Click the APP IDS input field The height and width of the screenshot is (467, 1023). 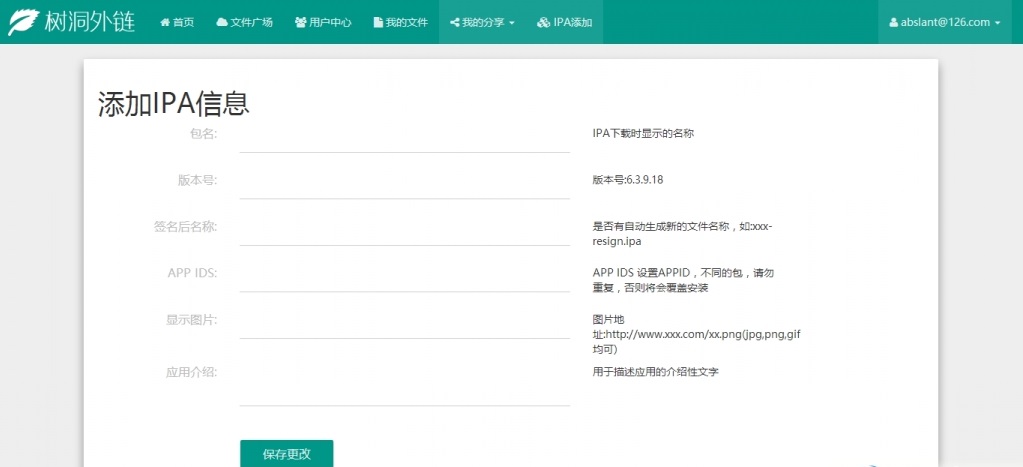coord(405,277)
